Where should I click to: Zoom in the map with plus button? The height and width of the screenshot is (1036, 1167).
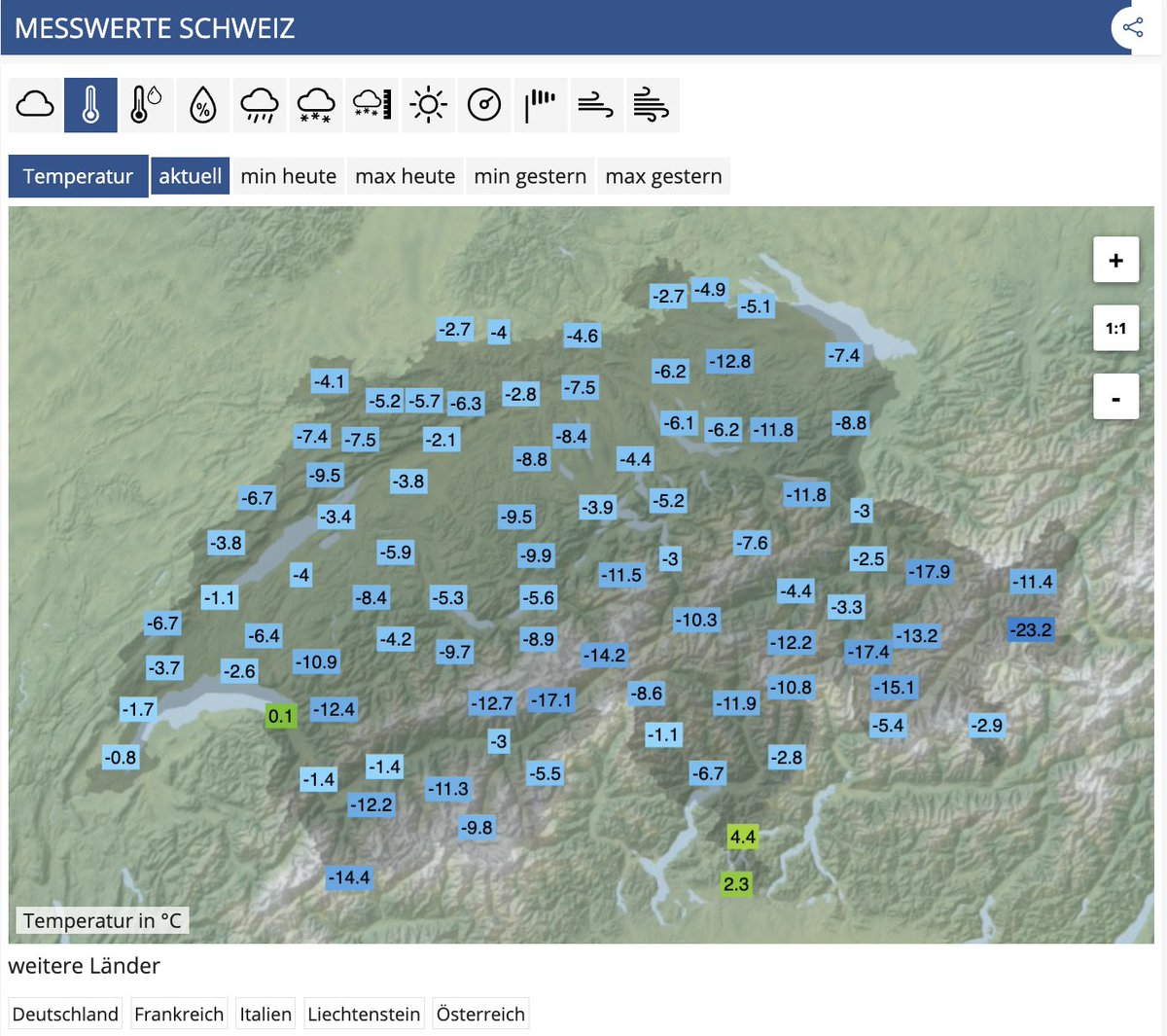[x=1115, y=260]
